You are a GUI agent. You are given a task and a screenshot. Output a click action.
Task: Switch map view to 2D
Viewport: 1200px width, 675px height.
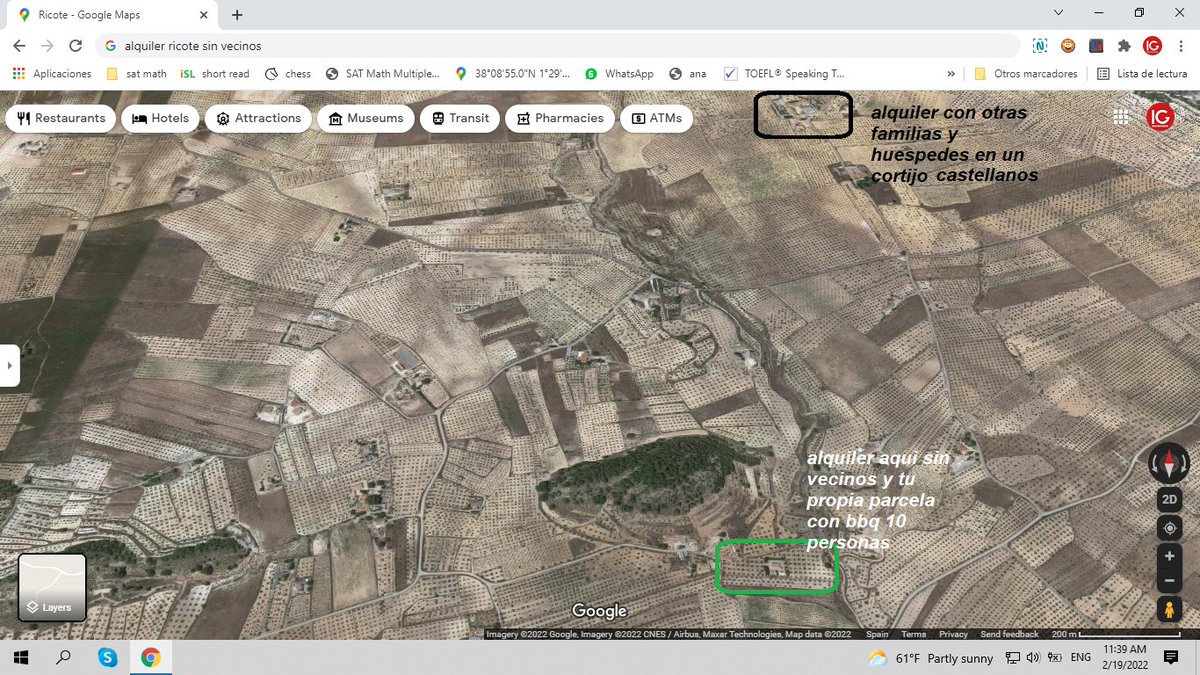[x=1169, y=500]
